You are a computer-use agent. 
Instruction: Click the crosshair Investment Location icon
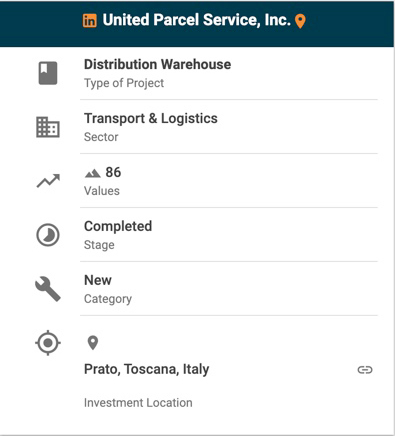coord(48,343)
